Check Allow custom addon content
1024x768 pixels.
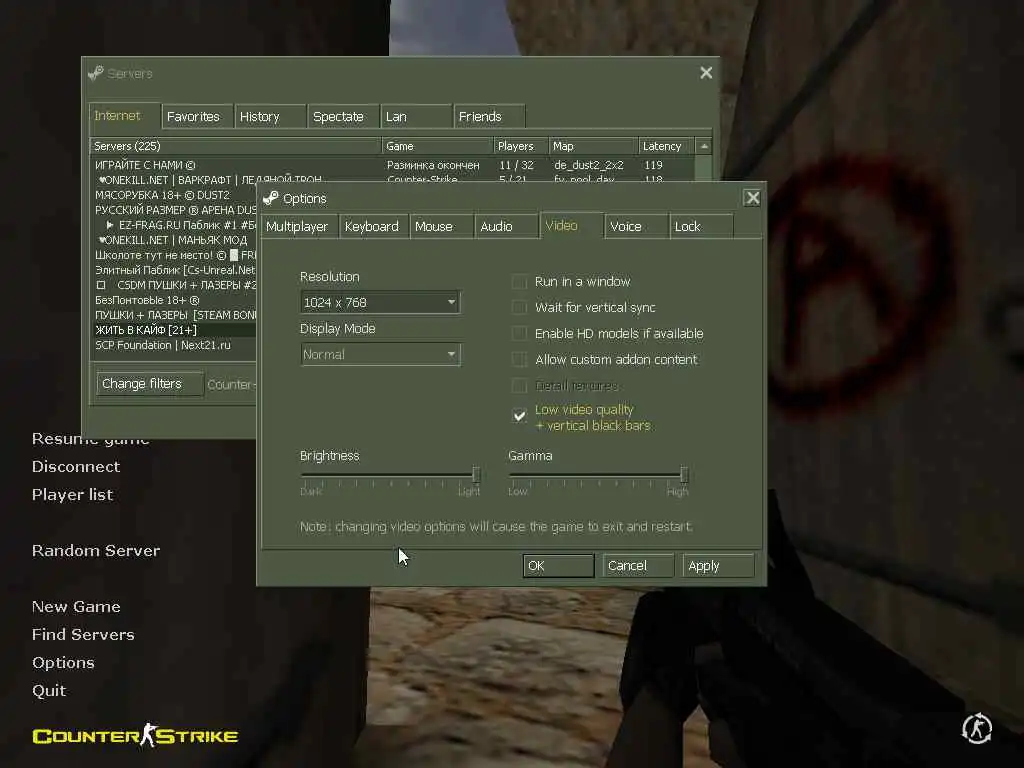point(519,360)
